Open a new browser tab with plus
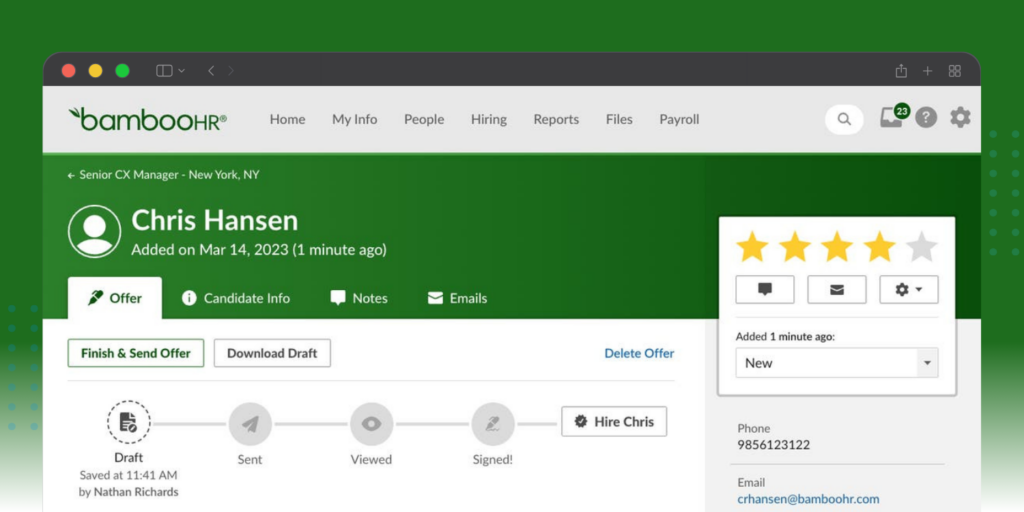 (927, 71)
